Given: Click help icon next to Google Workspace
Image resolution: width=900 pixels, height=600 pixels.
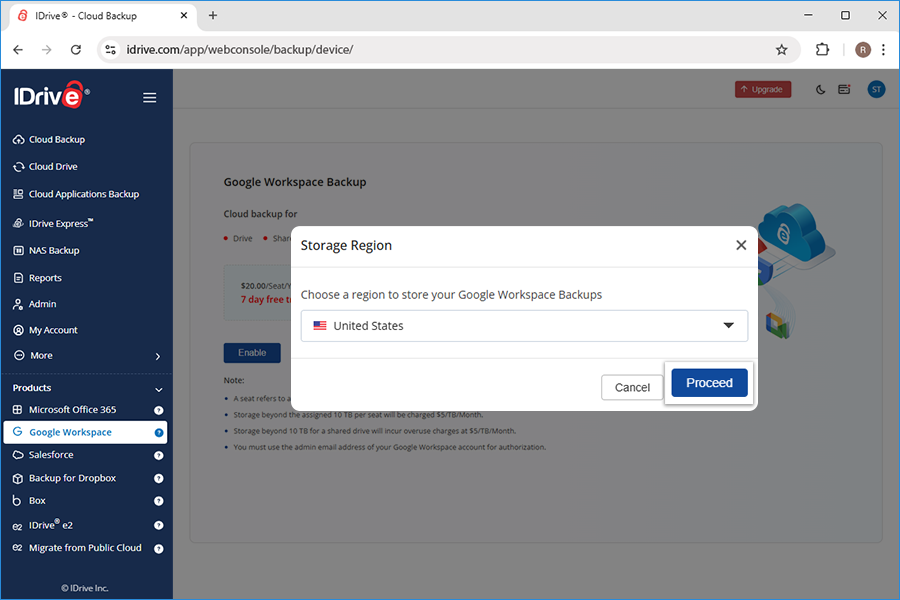Looking at the screenshot, I should coord(158,433).
